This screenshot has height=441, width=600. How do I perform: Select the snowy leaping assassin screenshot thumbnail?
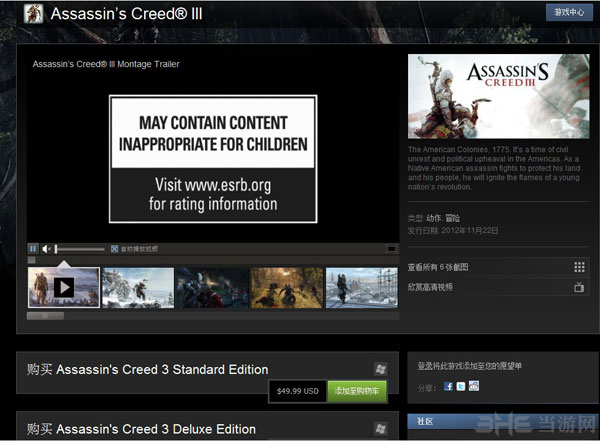(138, 287)
